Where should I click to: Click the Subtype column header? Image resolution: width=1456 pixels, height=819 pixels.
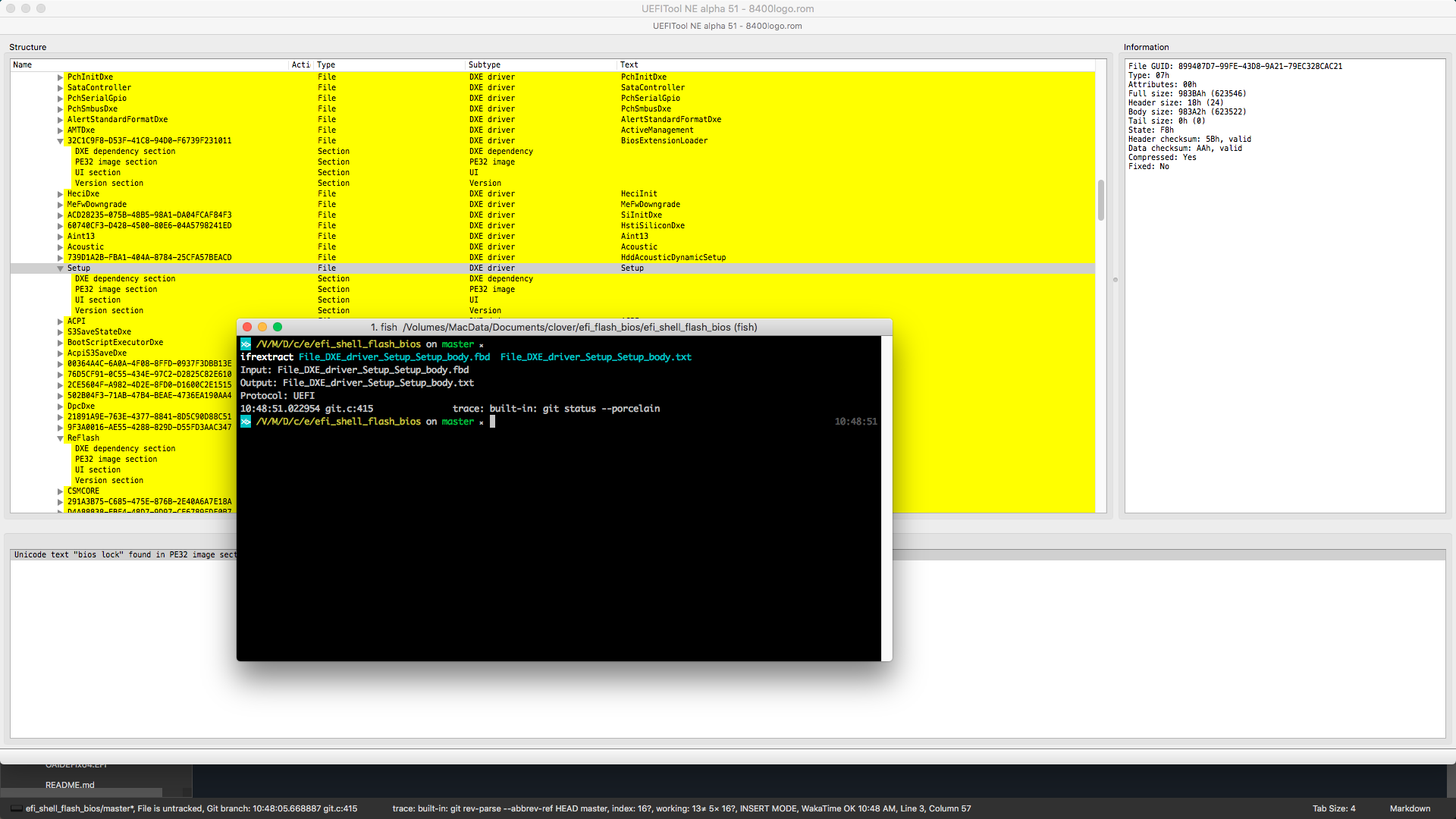485,65
